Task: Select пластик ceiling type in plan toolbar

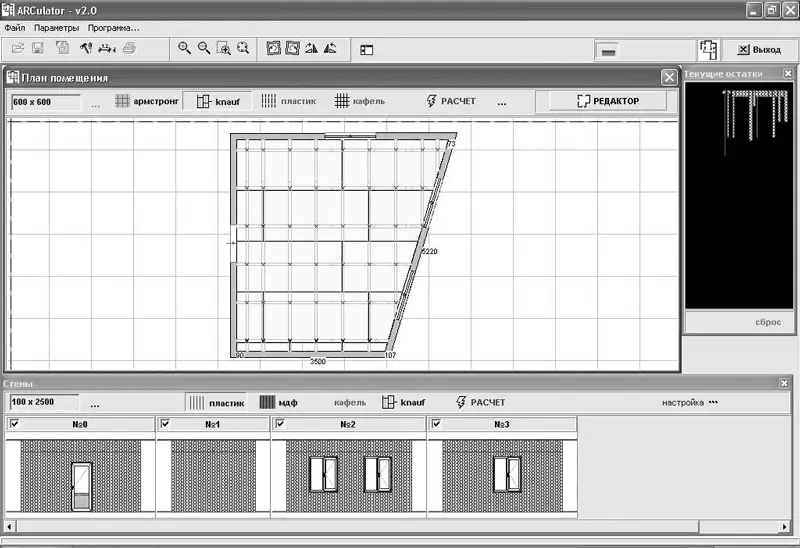Action: coord(289,101)
